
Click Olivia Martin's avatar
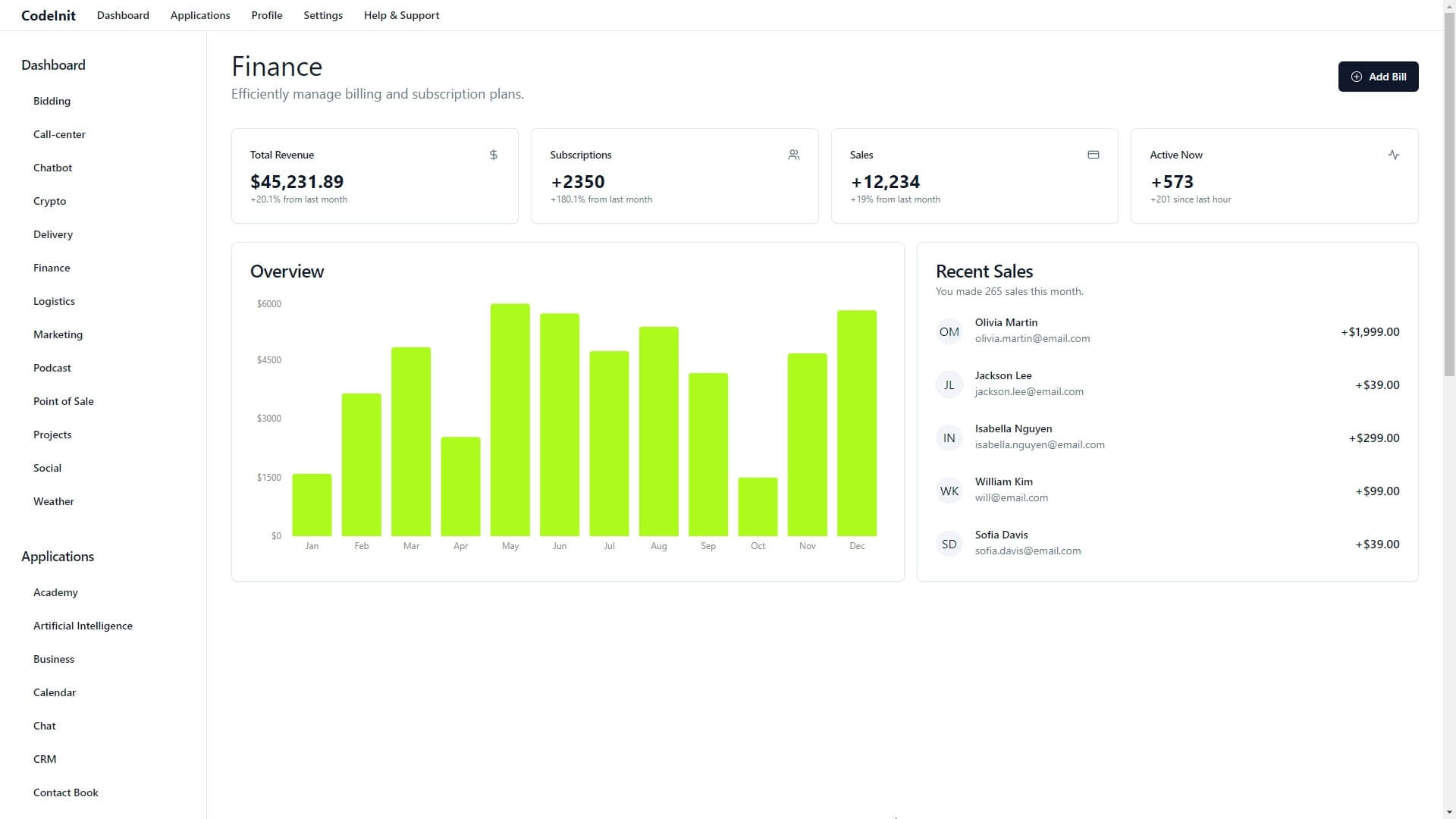(949, 331)
